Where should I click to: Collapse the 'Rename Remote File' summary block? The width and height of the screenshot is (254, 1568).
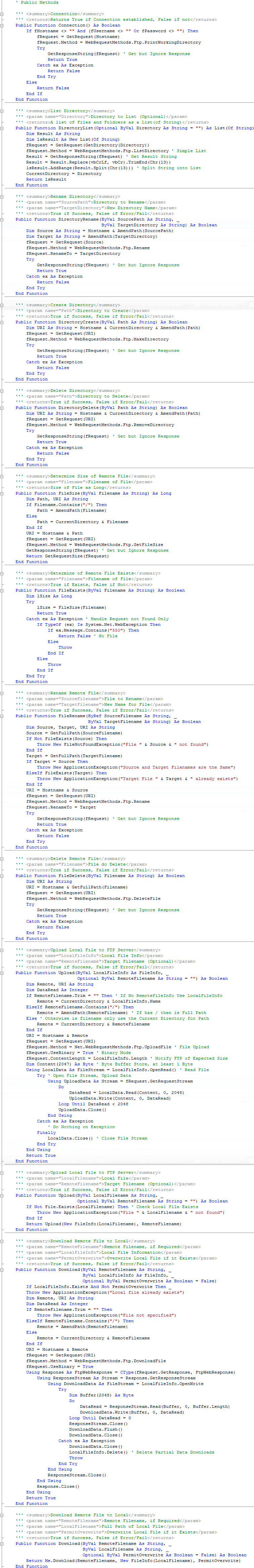tap(2, 693)
